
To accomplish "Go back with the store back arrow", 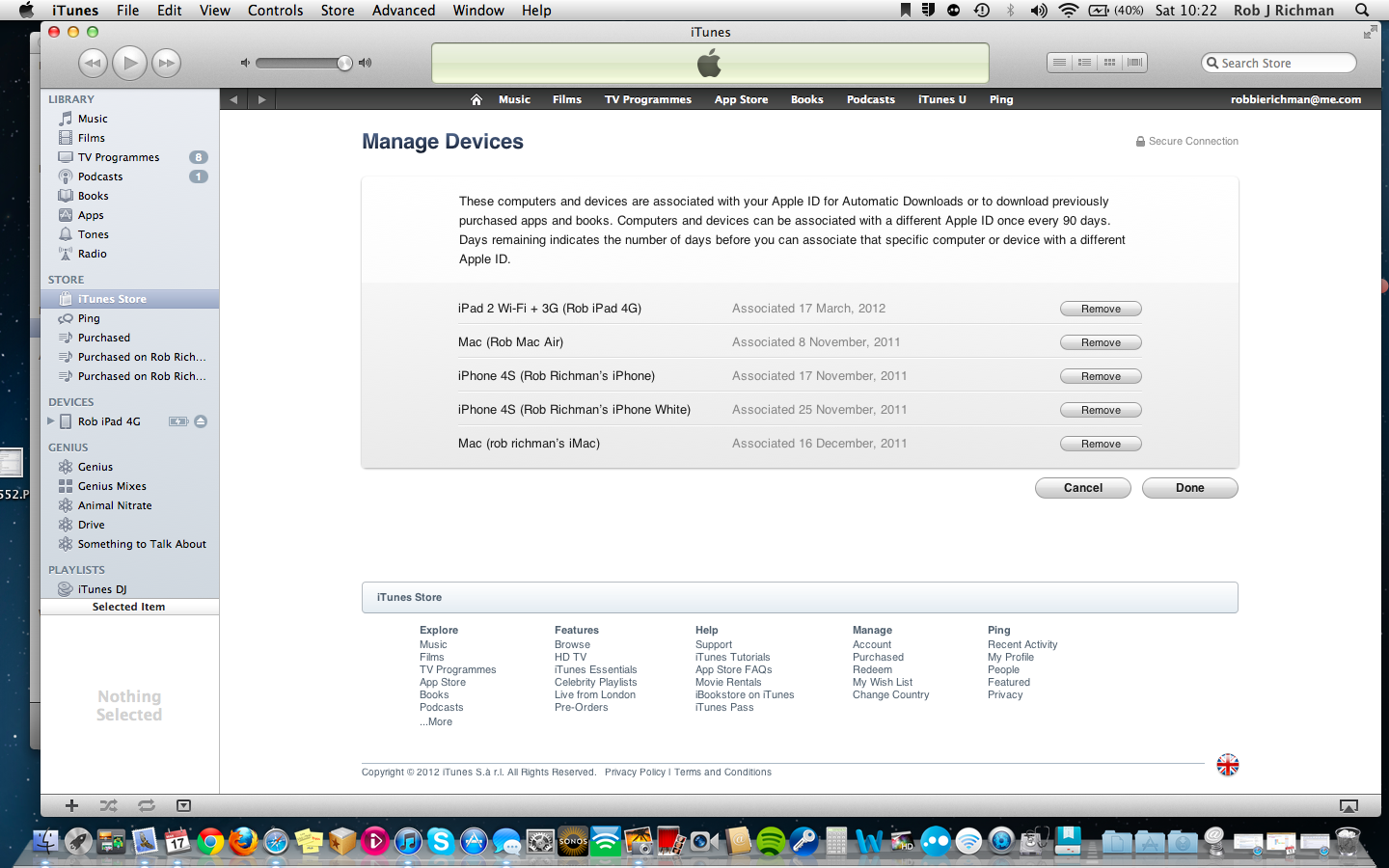I will 233,99.
